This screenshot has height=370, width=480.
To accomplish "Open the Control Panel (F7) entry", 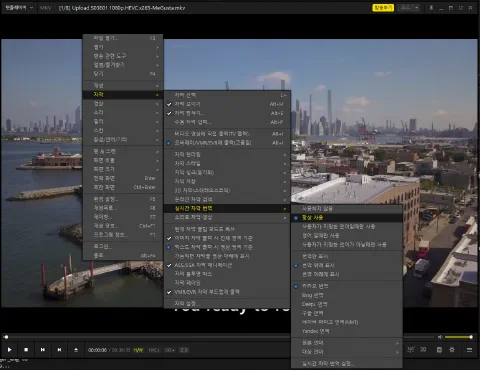I will pos(123,217).
